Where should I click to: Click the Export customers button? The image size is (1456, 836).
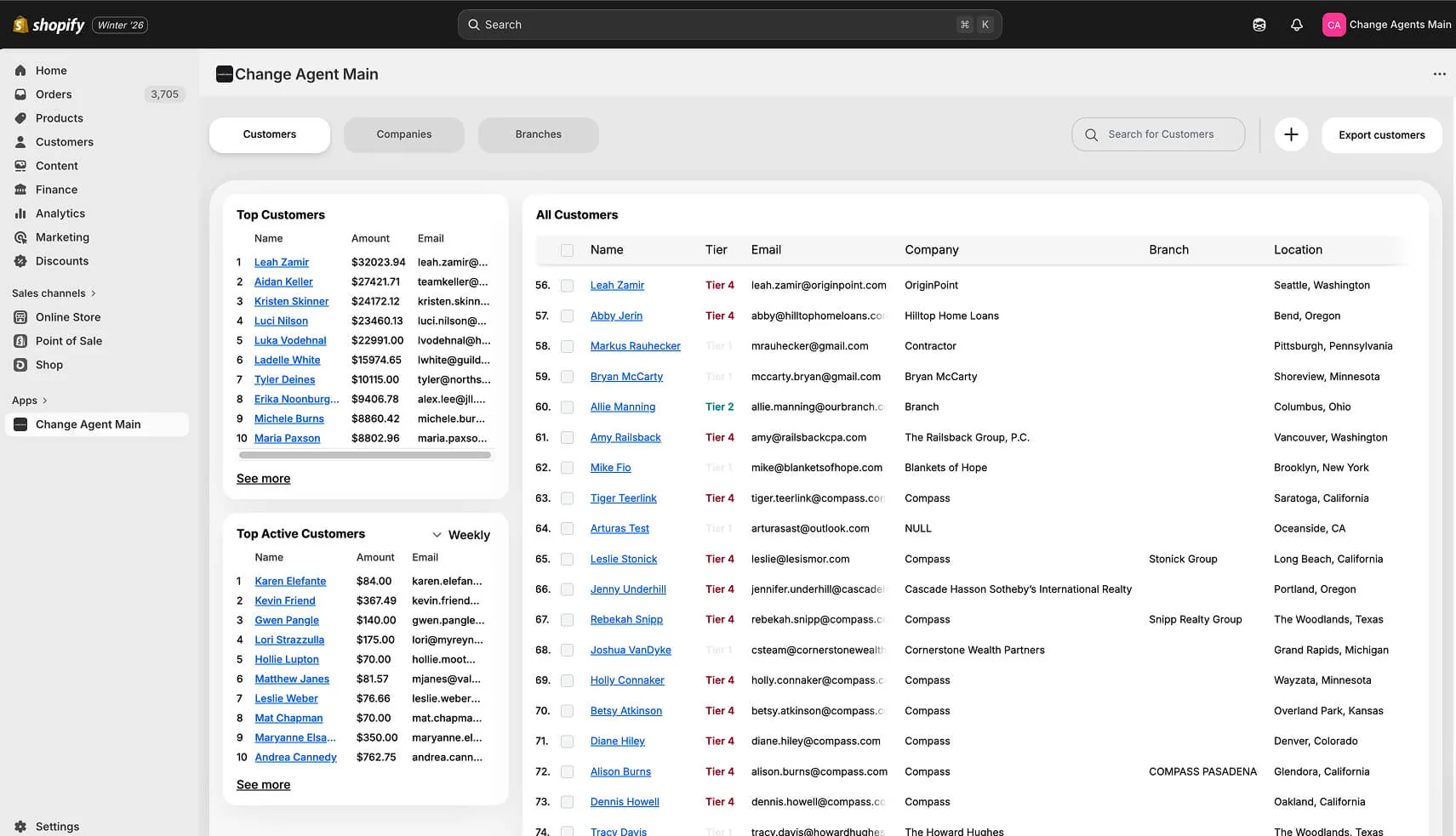(x=1382, y=134)
